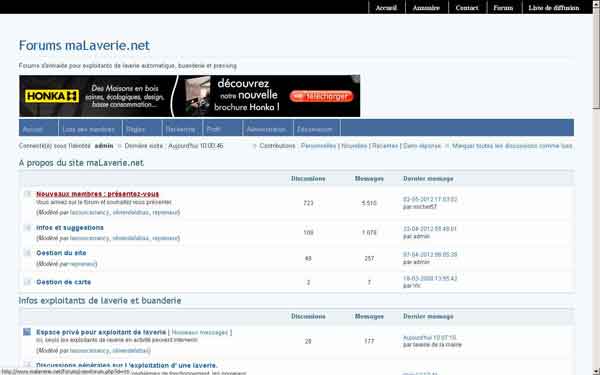The width and height of the screenshot is (600, 375).
Task: Open the HONKA advertisement banner
Action: (x=190, y=96)
